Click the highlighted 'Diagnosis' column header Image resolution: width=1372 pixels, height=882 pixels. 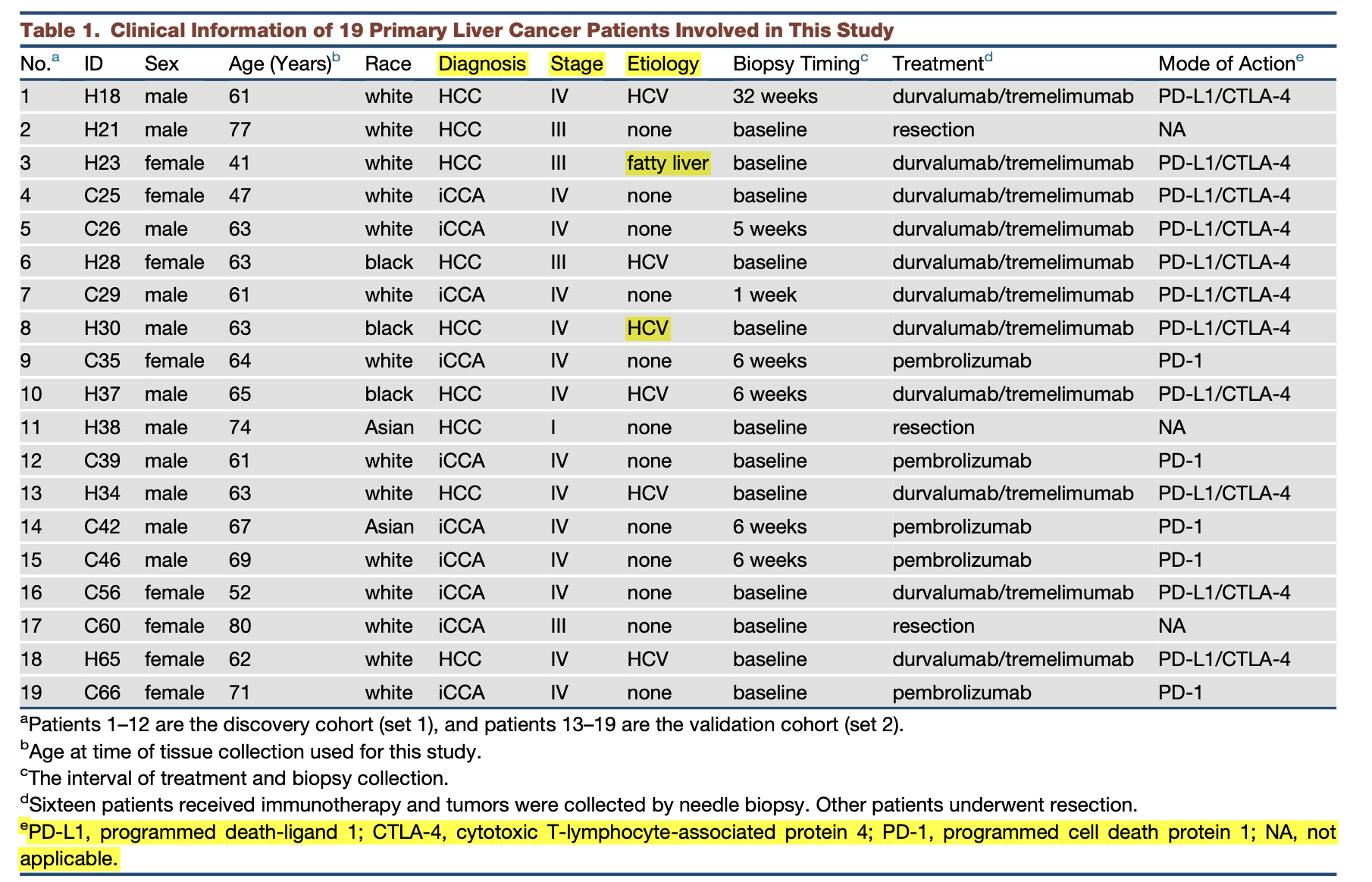[x=482, y=64]
